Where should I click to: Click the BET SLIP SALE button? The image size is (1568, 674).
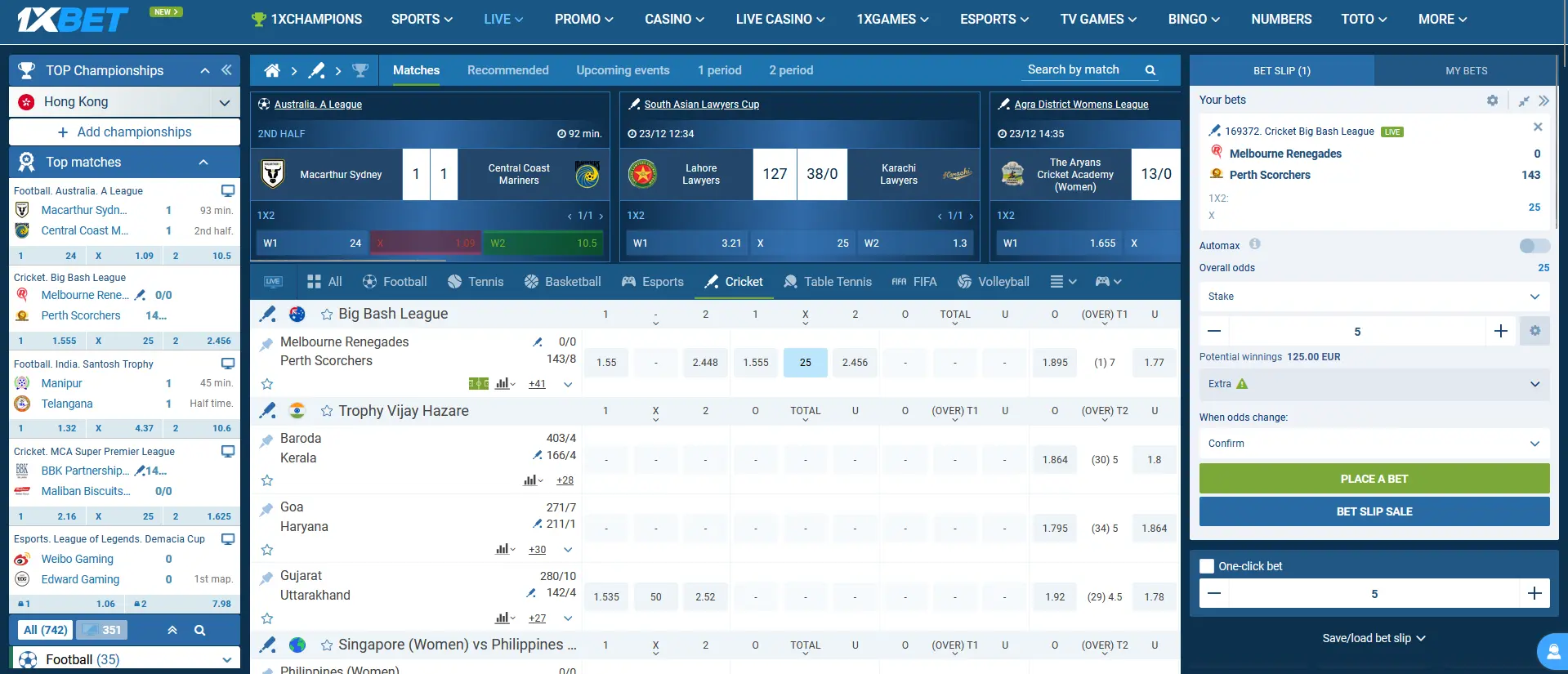pyautogui.click(x=1374, y=511)
